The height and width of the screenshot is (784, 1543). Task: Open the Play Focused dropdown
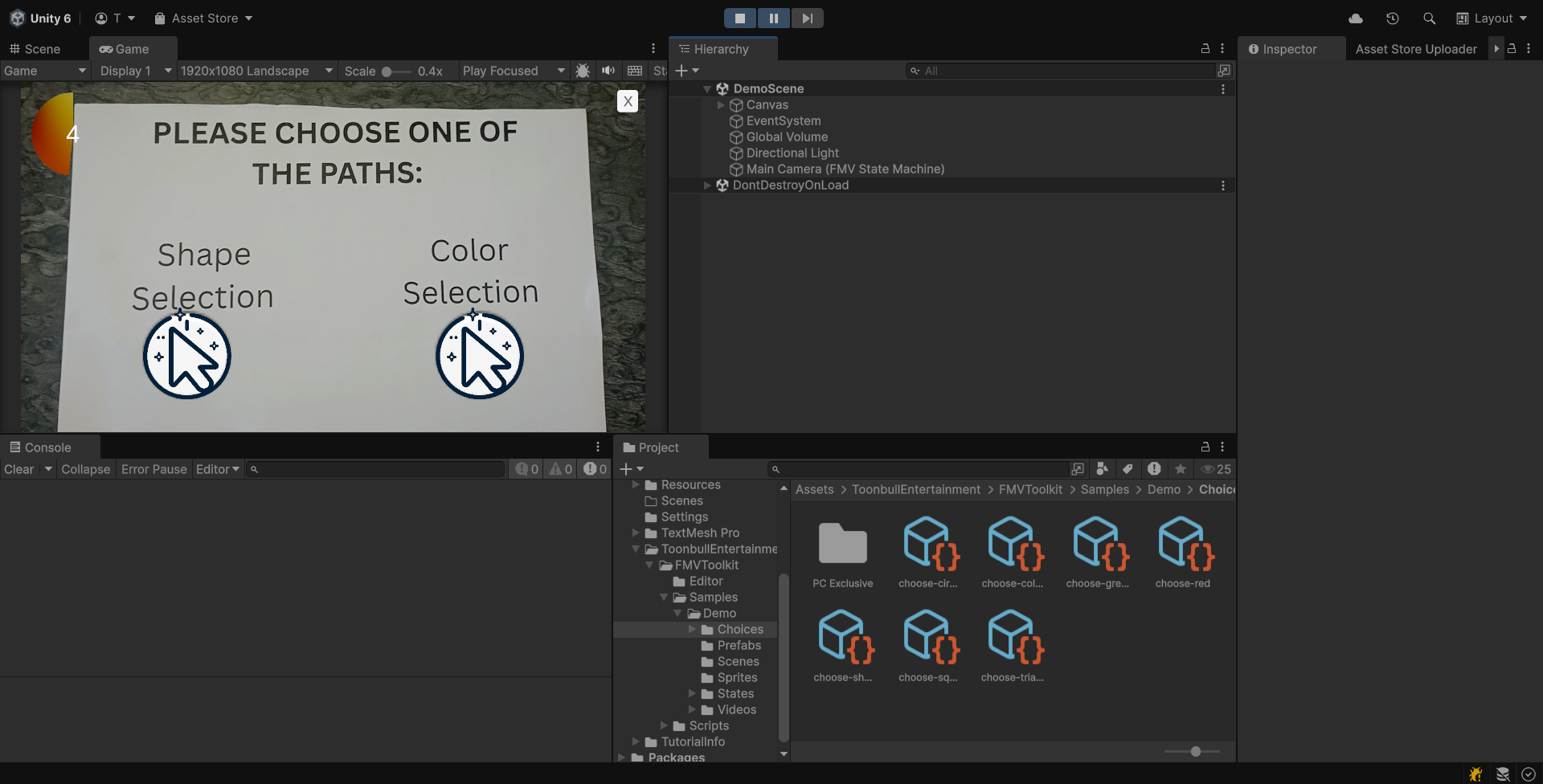pos(513,71)
